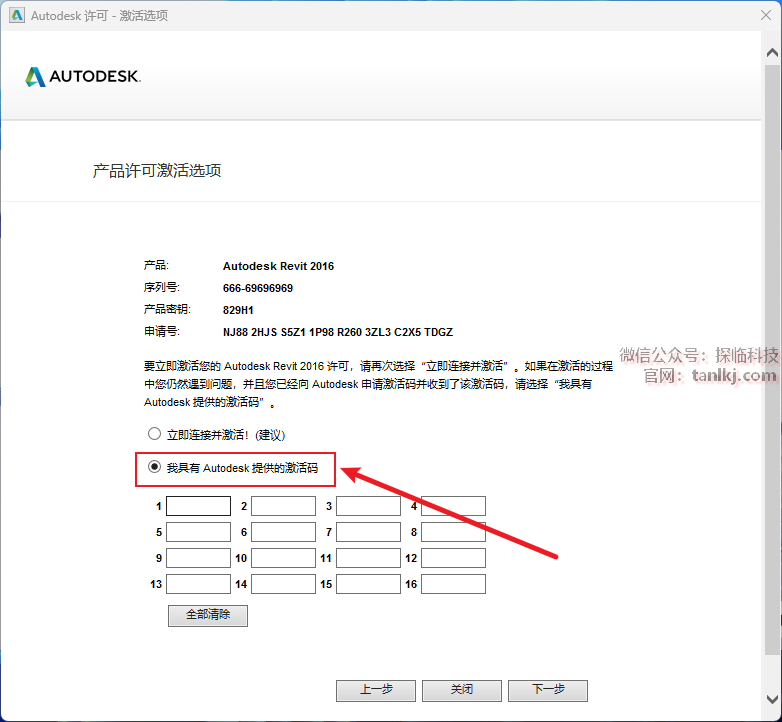
Task: Click activation code field 5
Action: point(198,532)
